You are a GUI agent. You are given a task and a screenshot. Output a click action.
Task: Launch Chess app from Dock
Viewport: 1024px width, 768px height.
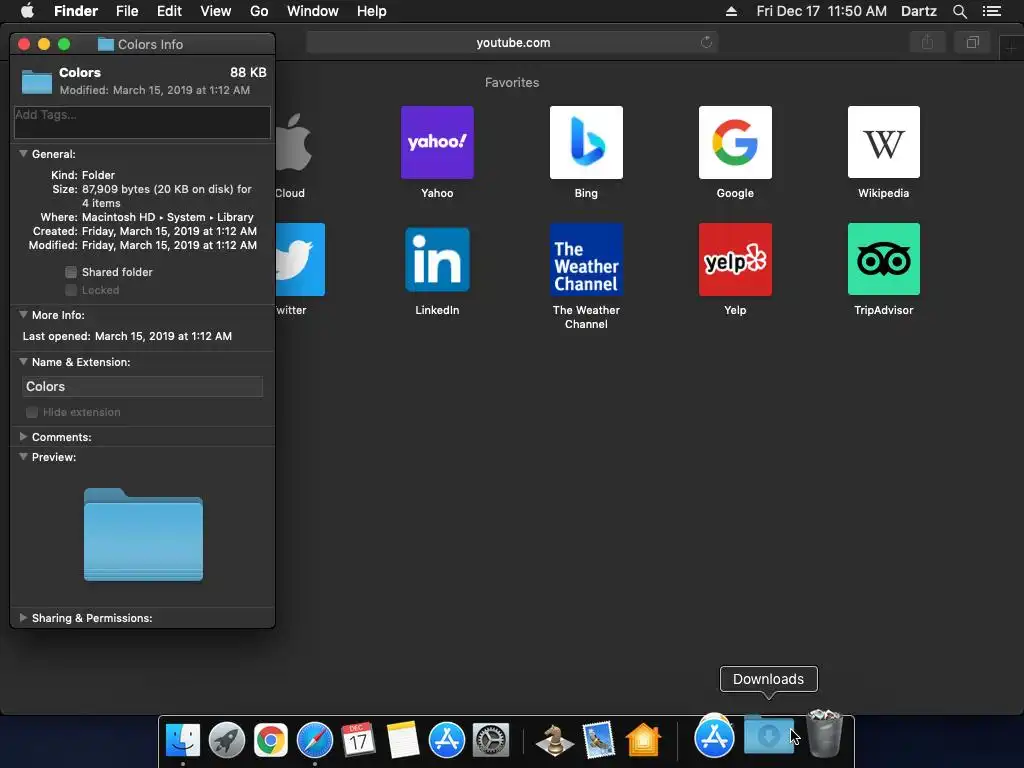(x=554, y=741)
